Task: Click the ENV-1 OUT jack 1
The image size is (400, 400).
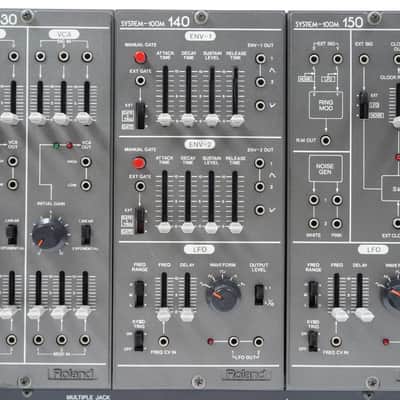Action: (x=260, y=59)
